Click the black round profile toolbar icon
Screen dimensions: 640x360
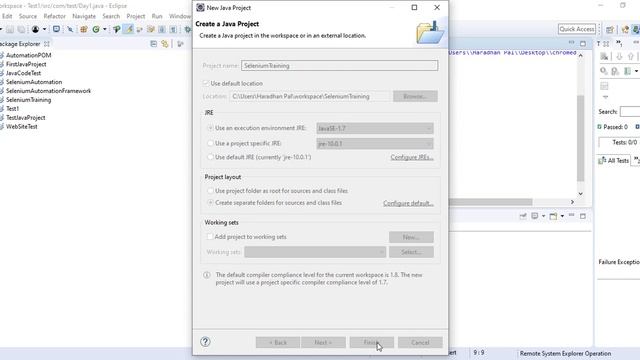click(36, 29)
